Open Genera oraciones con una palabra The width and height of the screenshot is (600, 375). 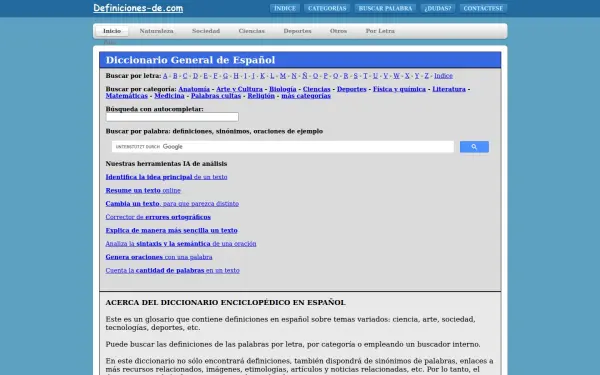tap(159, 257)
